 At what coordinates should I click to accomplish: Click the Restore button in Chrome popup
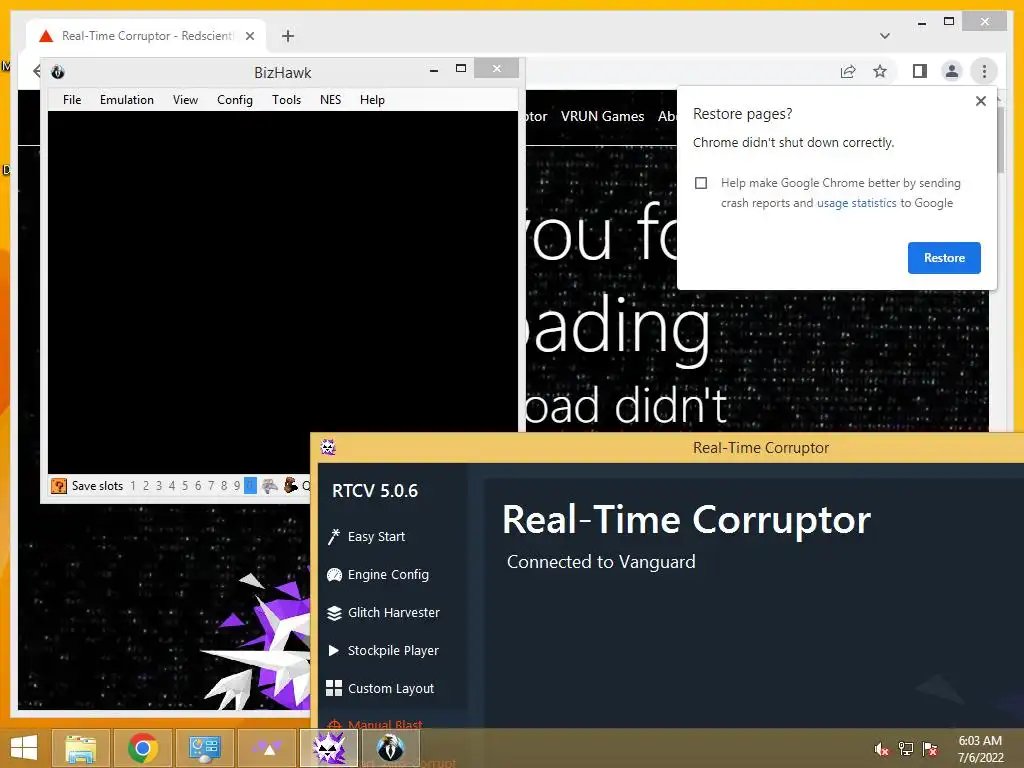pyautogui.click(x=944, y=258)
